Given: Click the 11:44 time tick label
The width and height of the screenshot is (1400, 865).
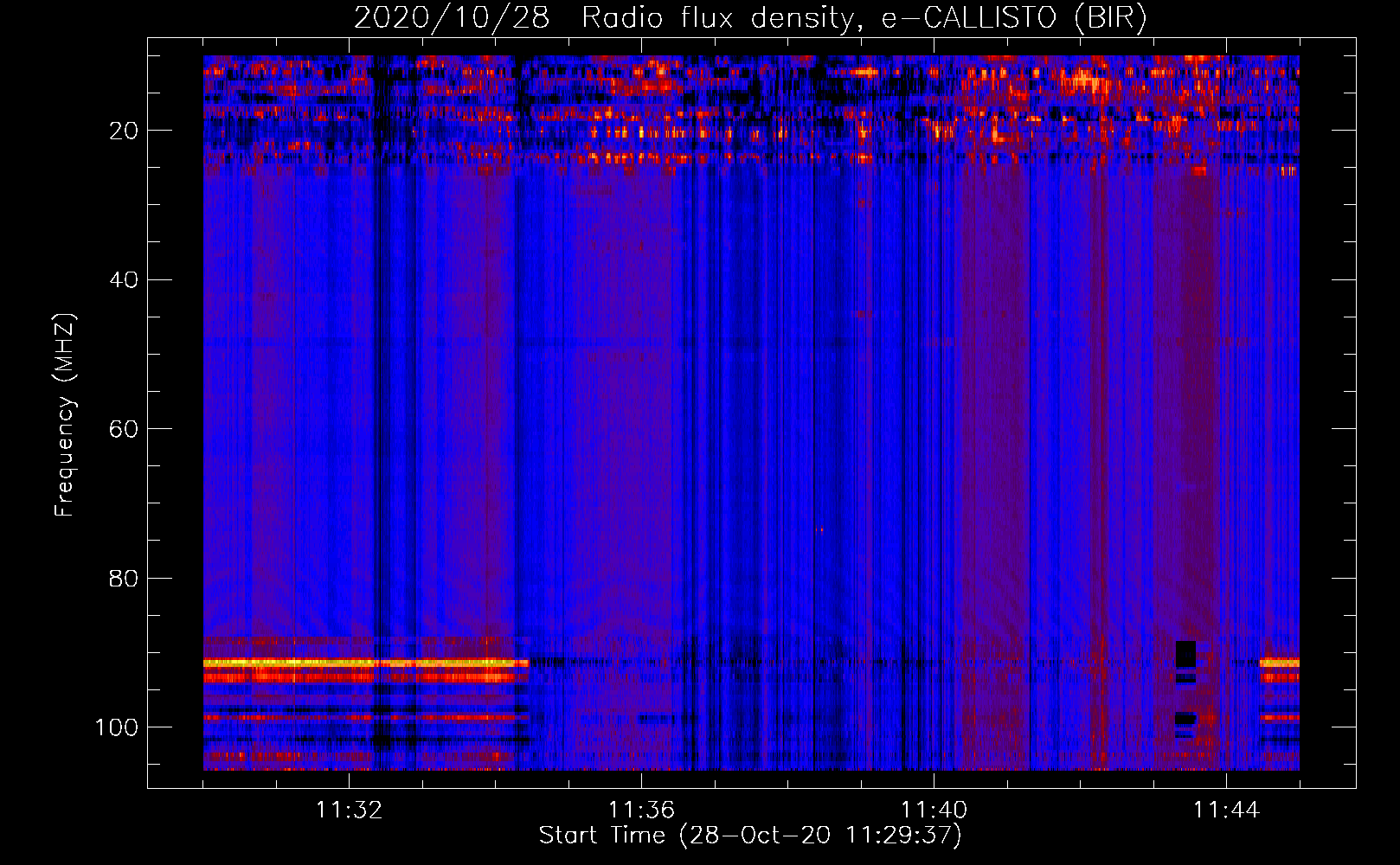Looking at the screenshot, I should (1226, 811).
